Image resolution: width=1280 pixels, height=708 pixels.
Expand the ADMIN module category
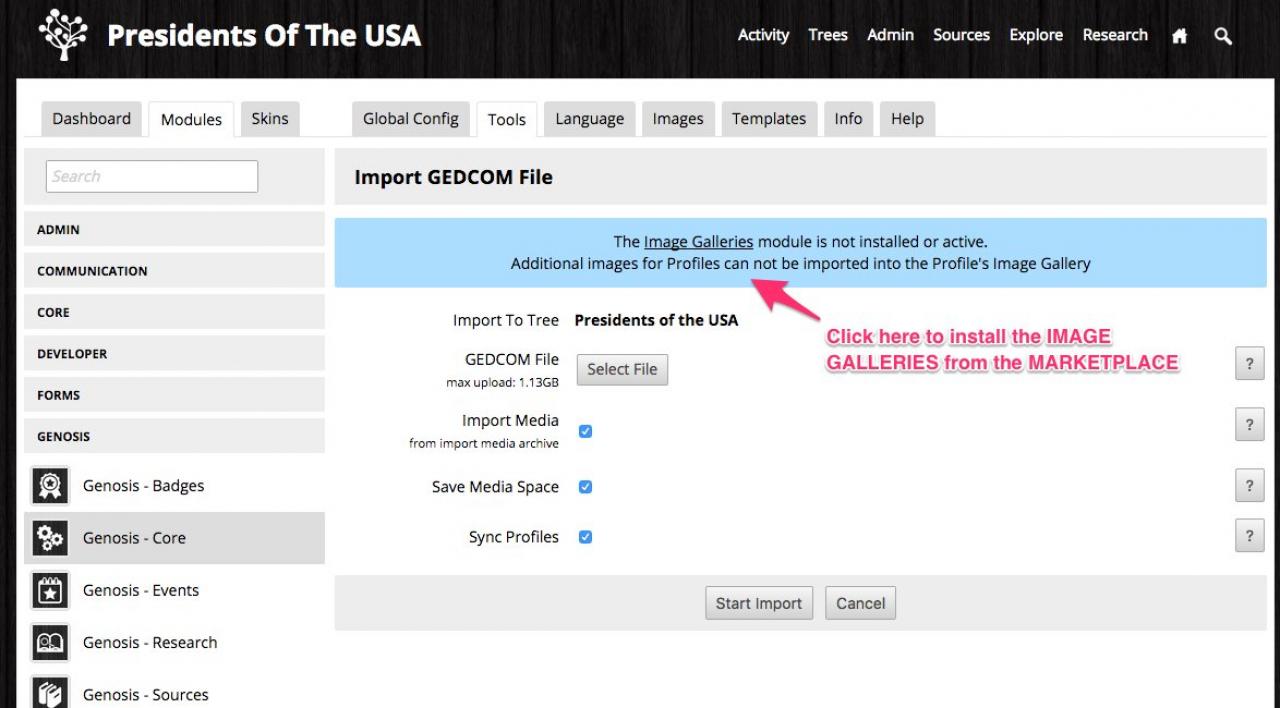(174, 230)
